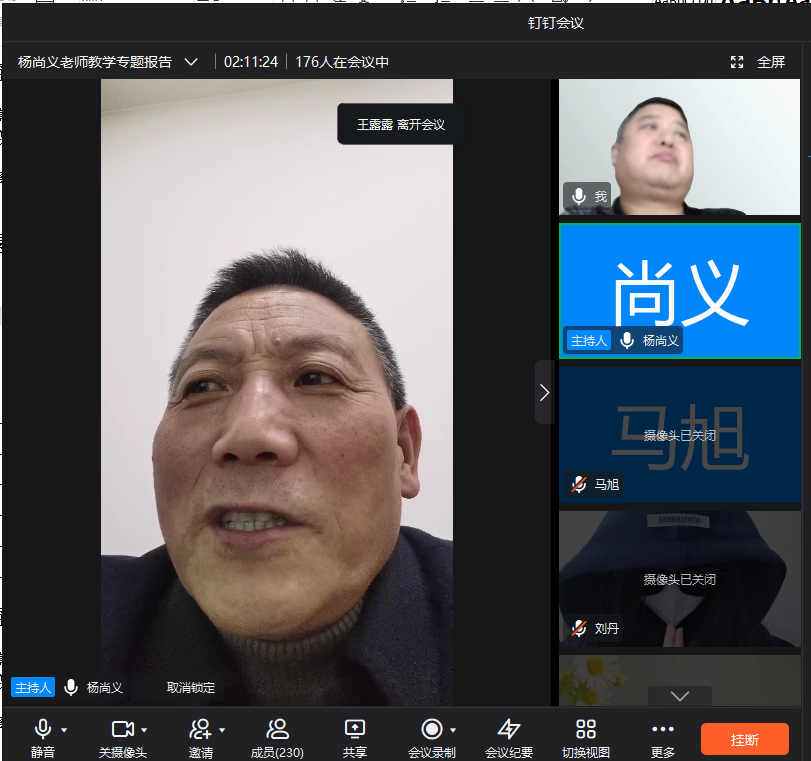Click 取消锁定 to unlock pinned video
The height and width of the screenshot is (761, 811).
pos(190,687)
